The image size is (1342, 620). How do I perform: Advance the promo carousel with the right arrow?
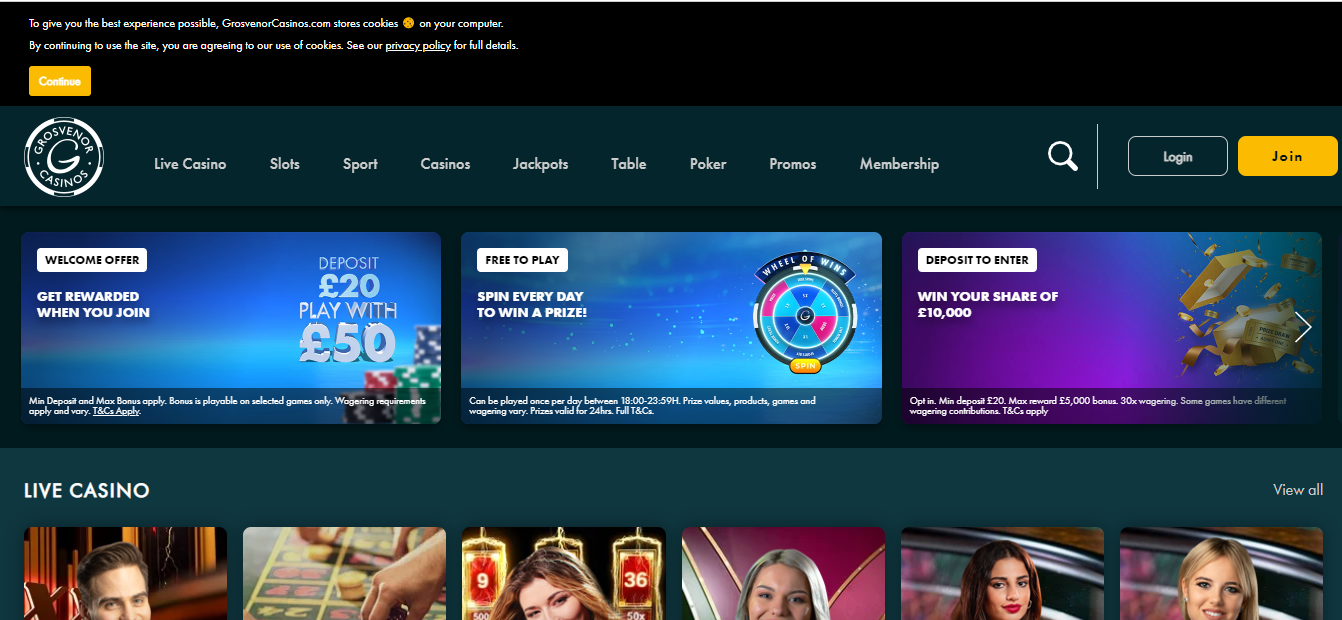(1302, 327)
